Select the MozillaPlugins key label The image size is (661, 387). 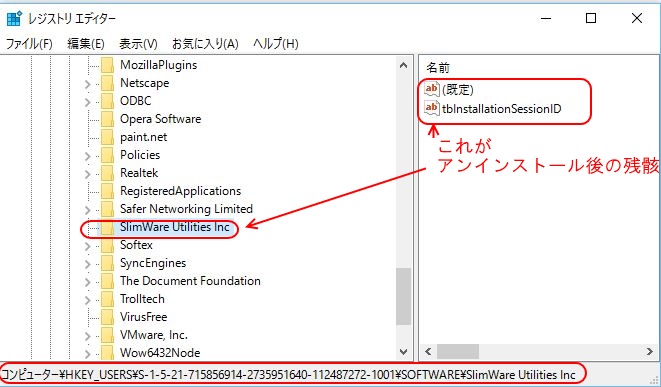click(159, 65)
